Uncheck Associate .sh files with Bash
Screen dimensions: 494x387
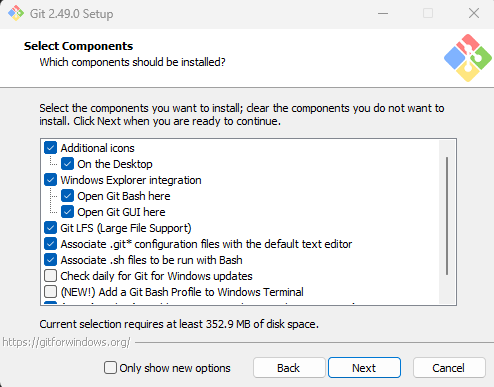pyautogui.click(x=50, y=260)
